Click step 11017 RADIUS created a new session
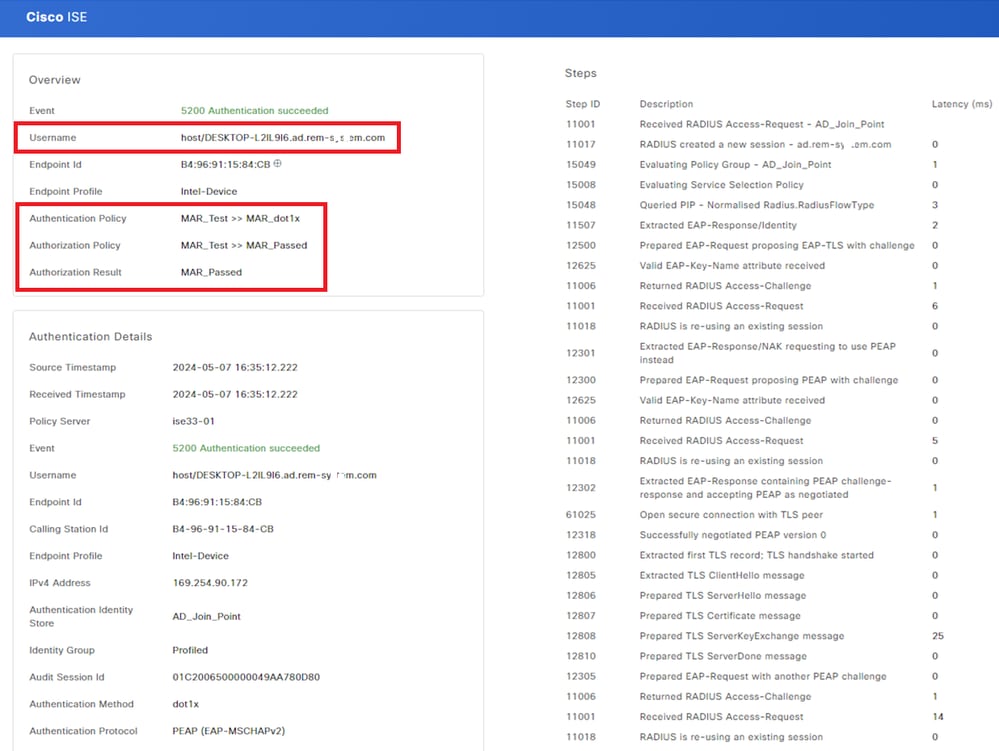This screenshot has width=999, height=751. tap(765, 145)
